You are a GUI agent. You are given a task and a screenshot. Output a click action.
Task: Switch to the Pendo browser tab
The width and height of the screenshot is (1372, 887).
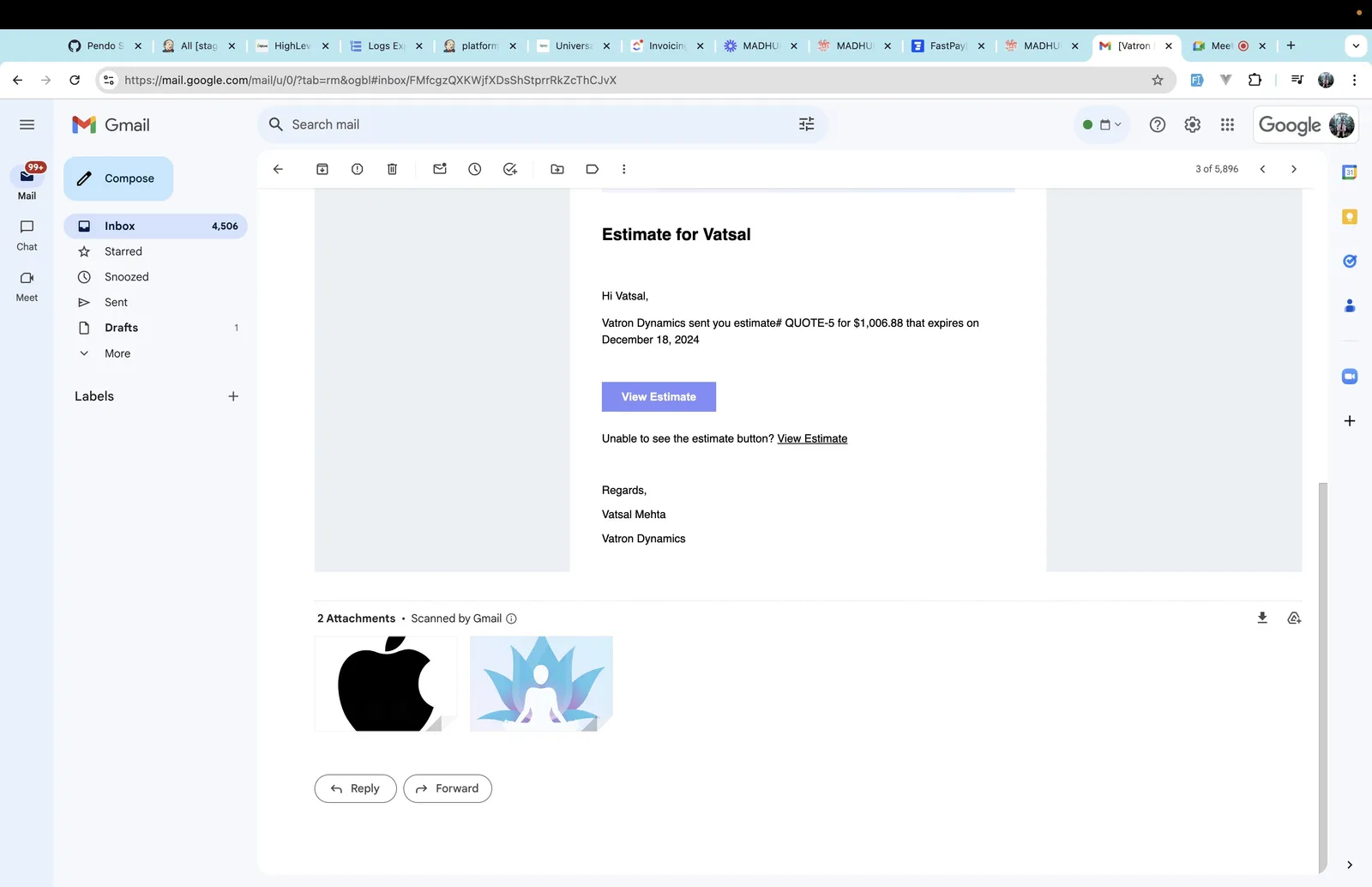[105, 46]
